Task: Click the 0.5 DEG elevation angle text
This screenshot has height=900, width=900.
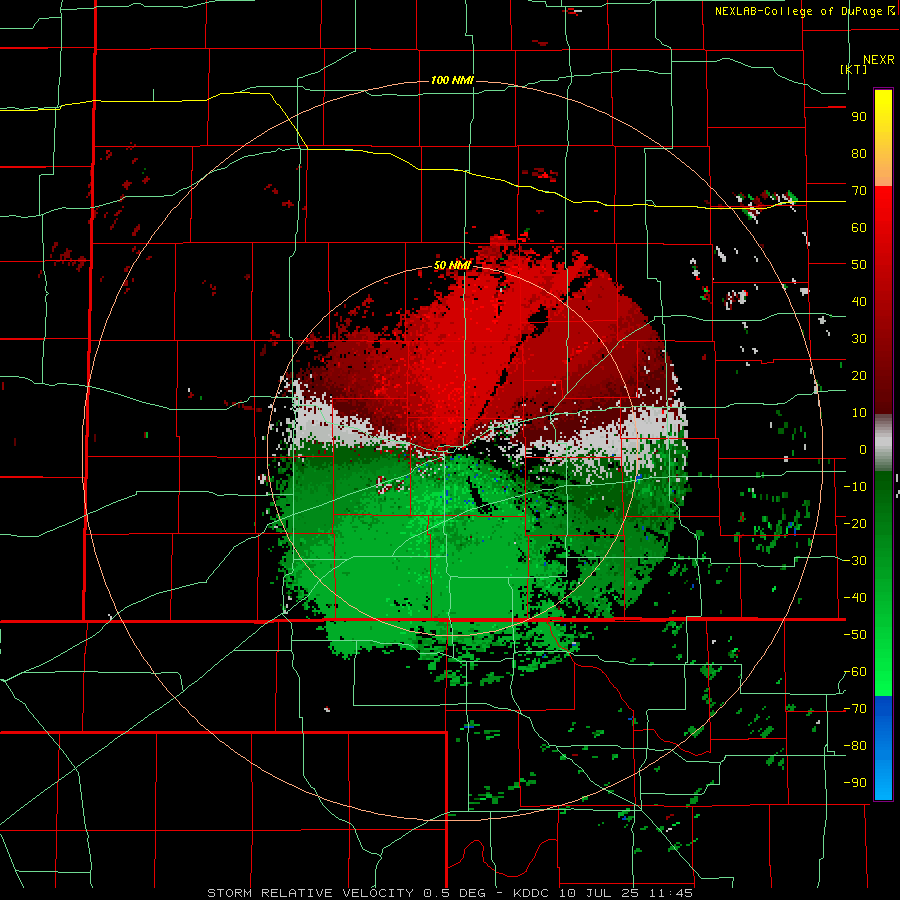Action: coord(455,893)
